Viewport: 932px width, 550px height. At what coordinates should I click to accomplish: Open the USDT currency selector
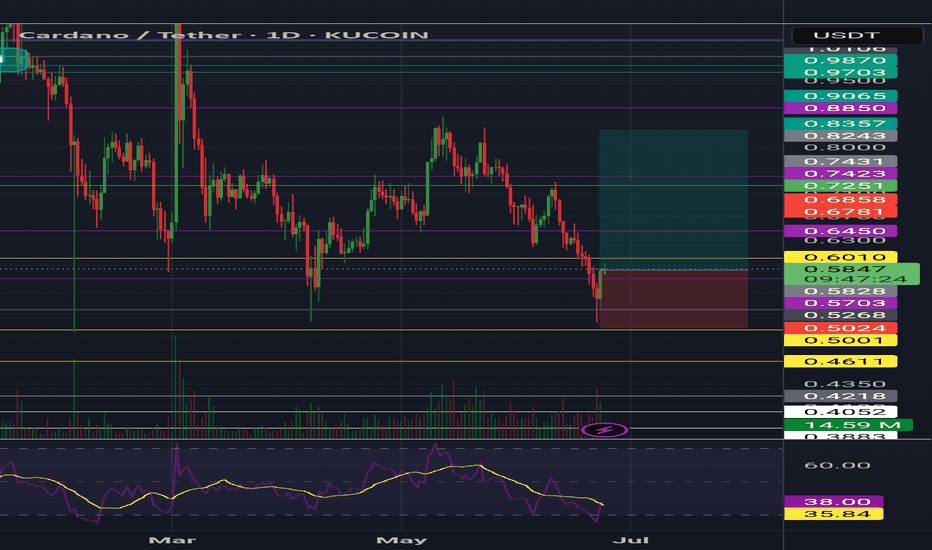point(857,35)
